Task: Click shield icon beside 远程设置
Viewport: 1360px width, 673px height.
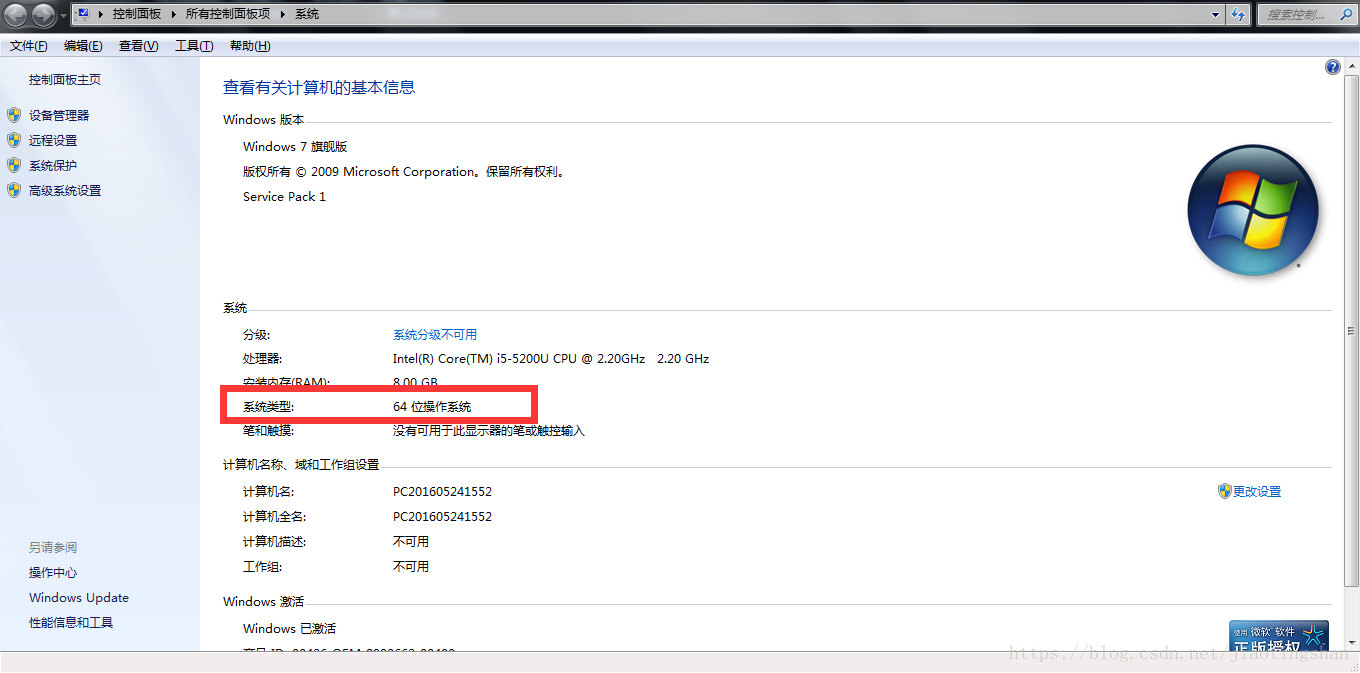Action: [x=14, y=140]
